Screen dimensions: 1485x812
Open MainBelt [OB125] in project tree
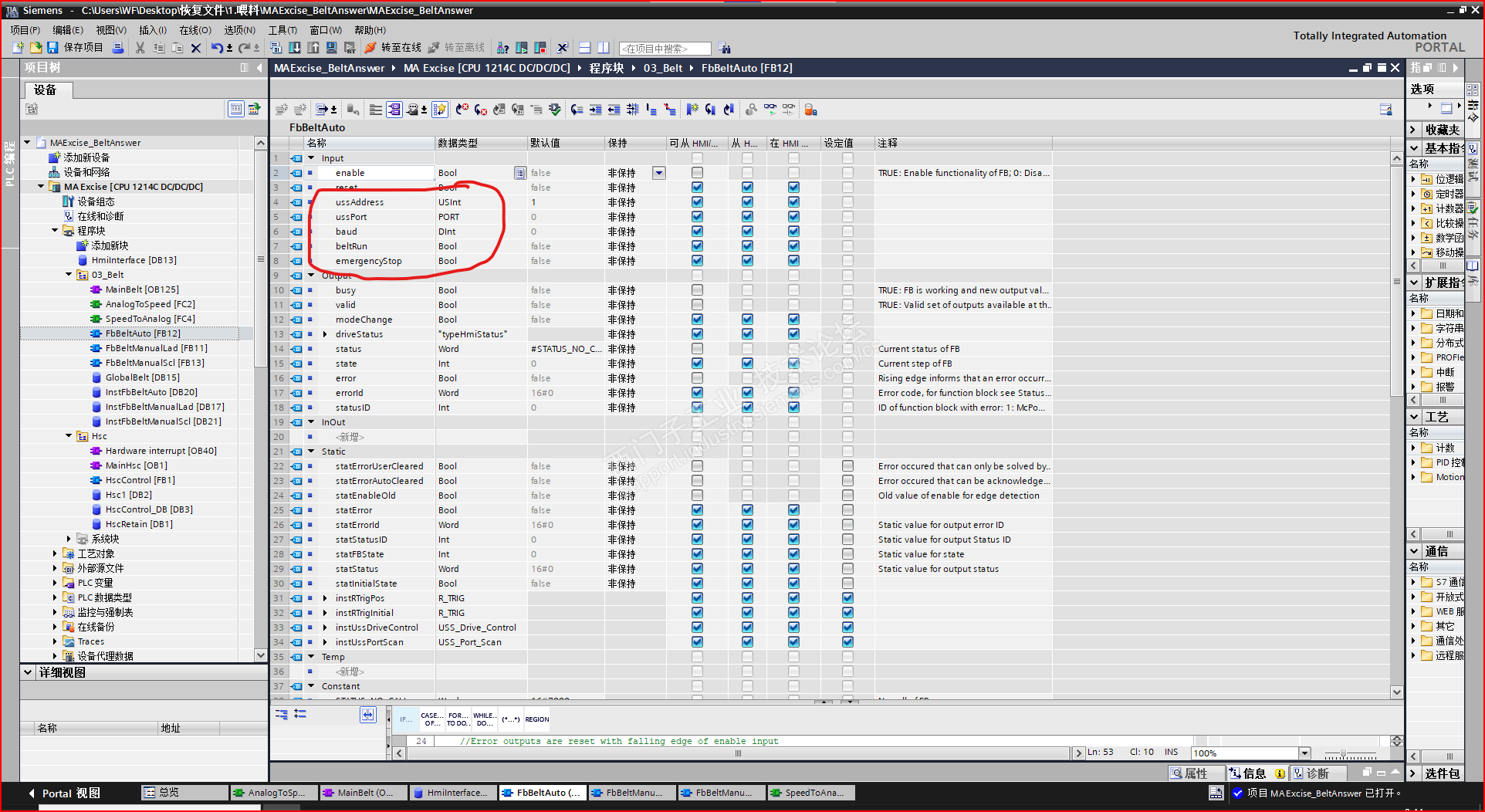pos(142,289)
